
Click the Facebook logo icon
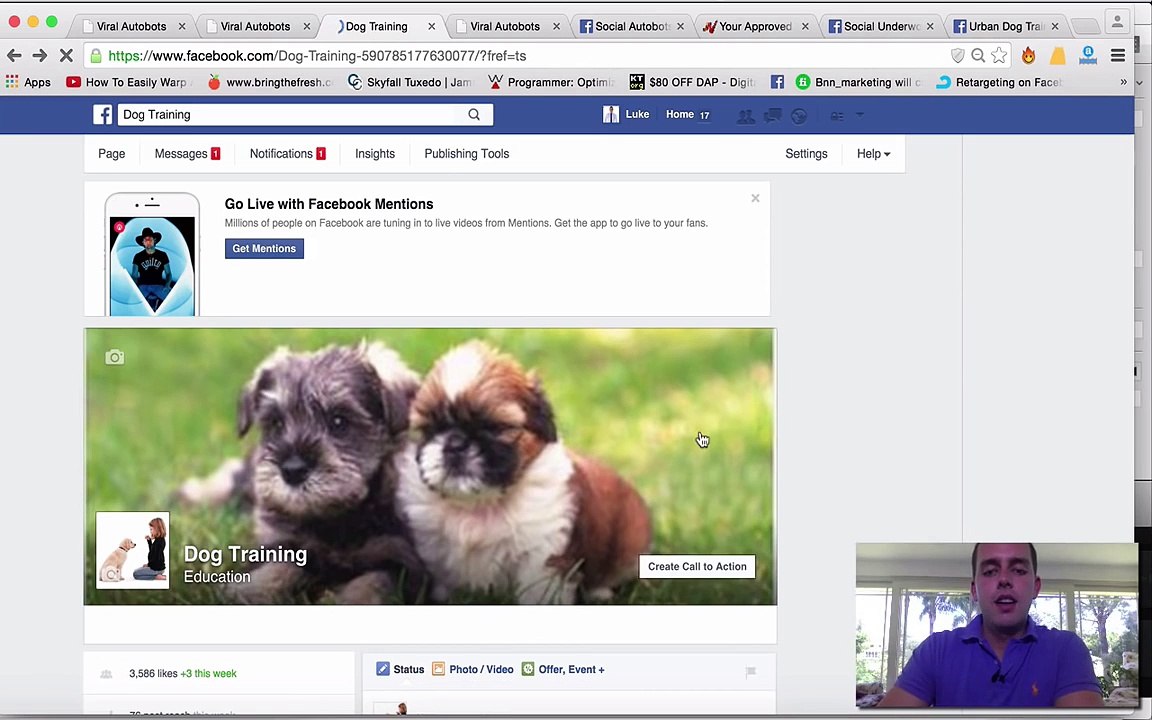[103, 115]
